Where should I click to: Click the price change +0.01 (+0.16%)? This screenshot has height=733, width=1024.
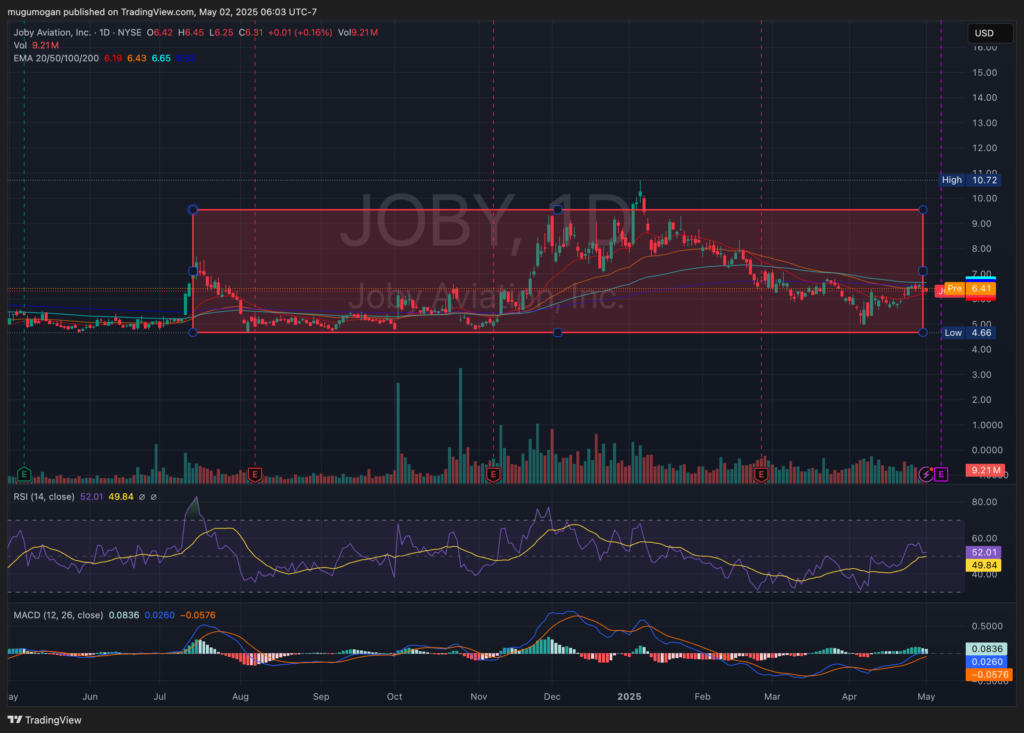click(300, 33)
